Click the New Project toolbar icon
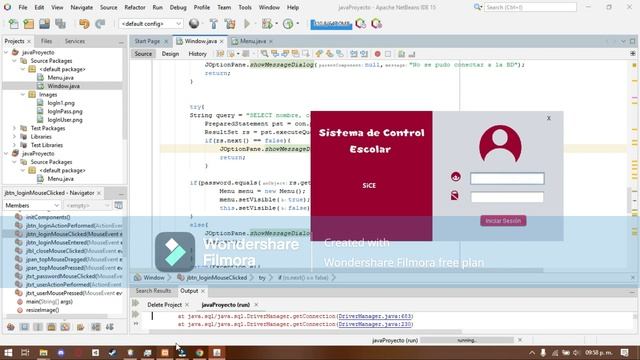Screen dimensions: 640x360 coord(29,24)
